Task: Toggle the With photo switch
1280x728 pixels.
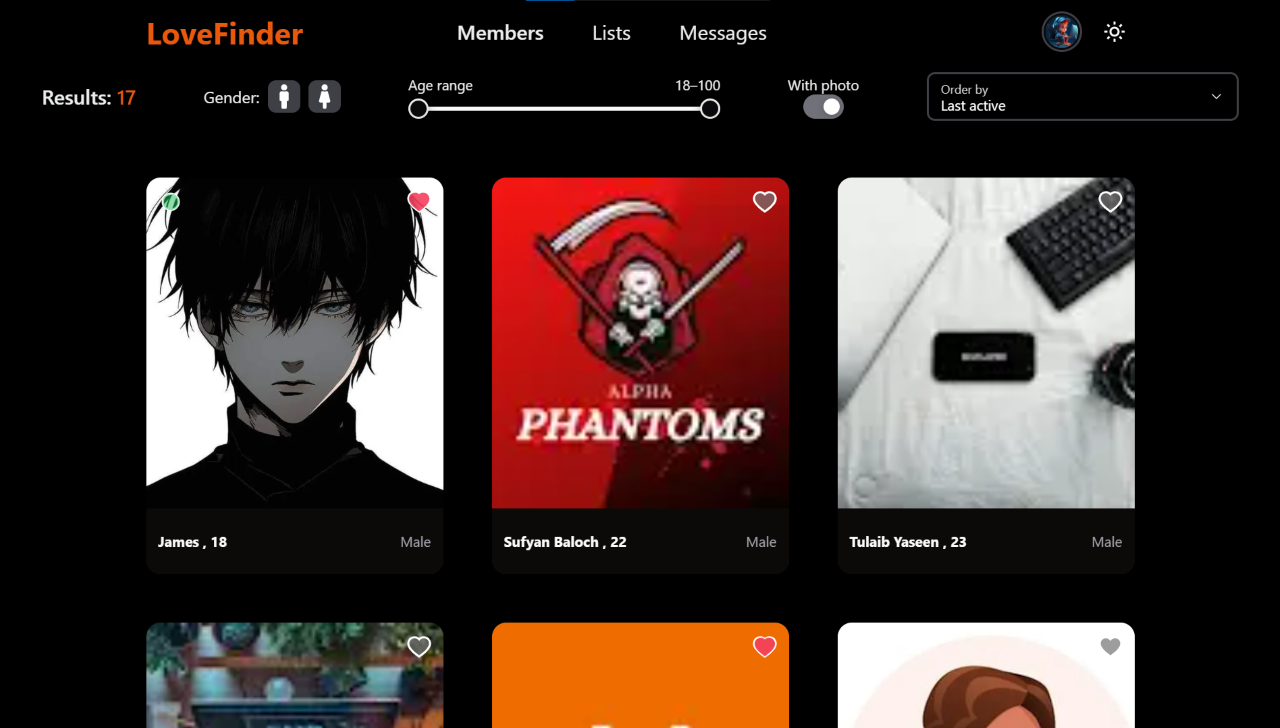Action: [x=823, y=107]
